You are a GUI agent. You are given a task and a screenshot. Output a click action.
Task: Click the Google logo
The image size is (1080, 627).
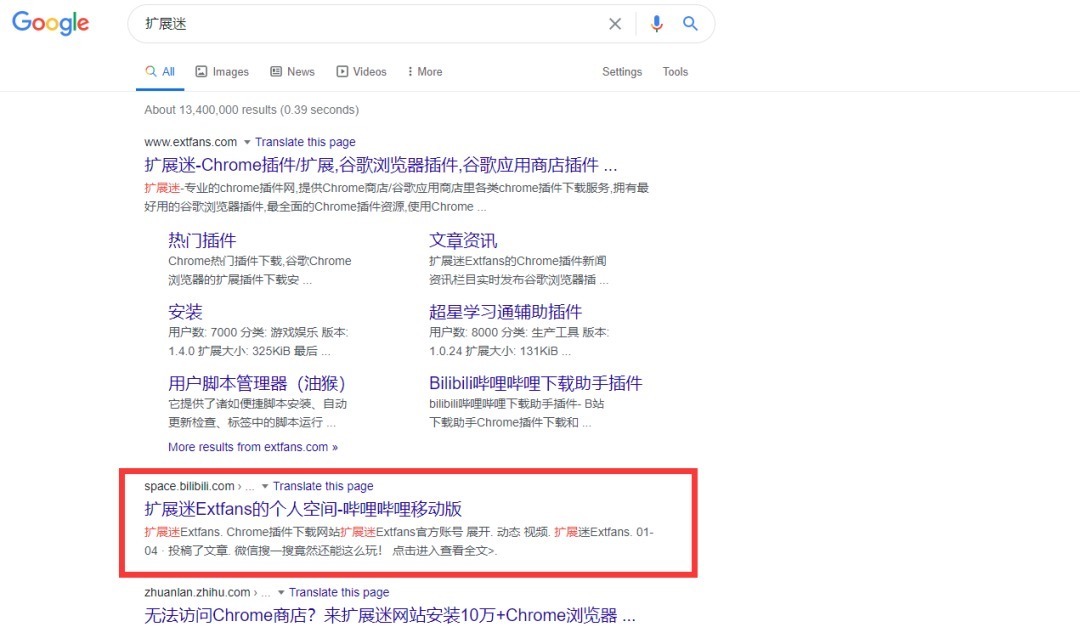(x=50, y=24)
